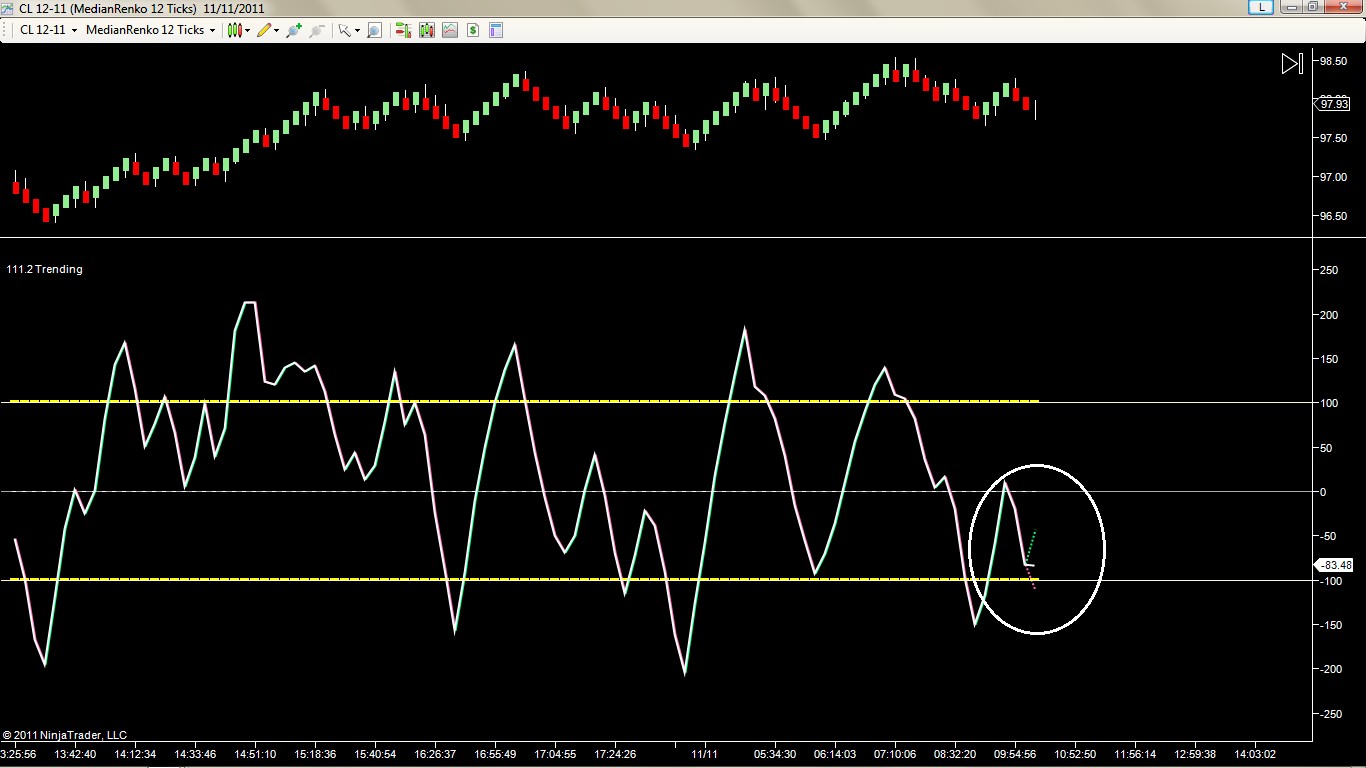Jump to last bar using arrow icon

1292,64
